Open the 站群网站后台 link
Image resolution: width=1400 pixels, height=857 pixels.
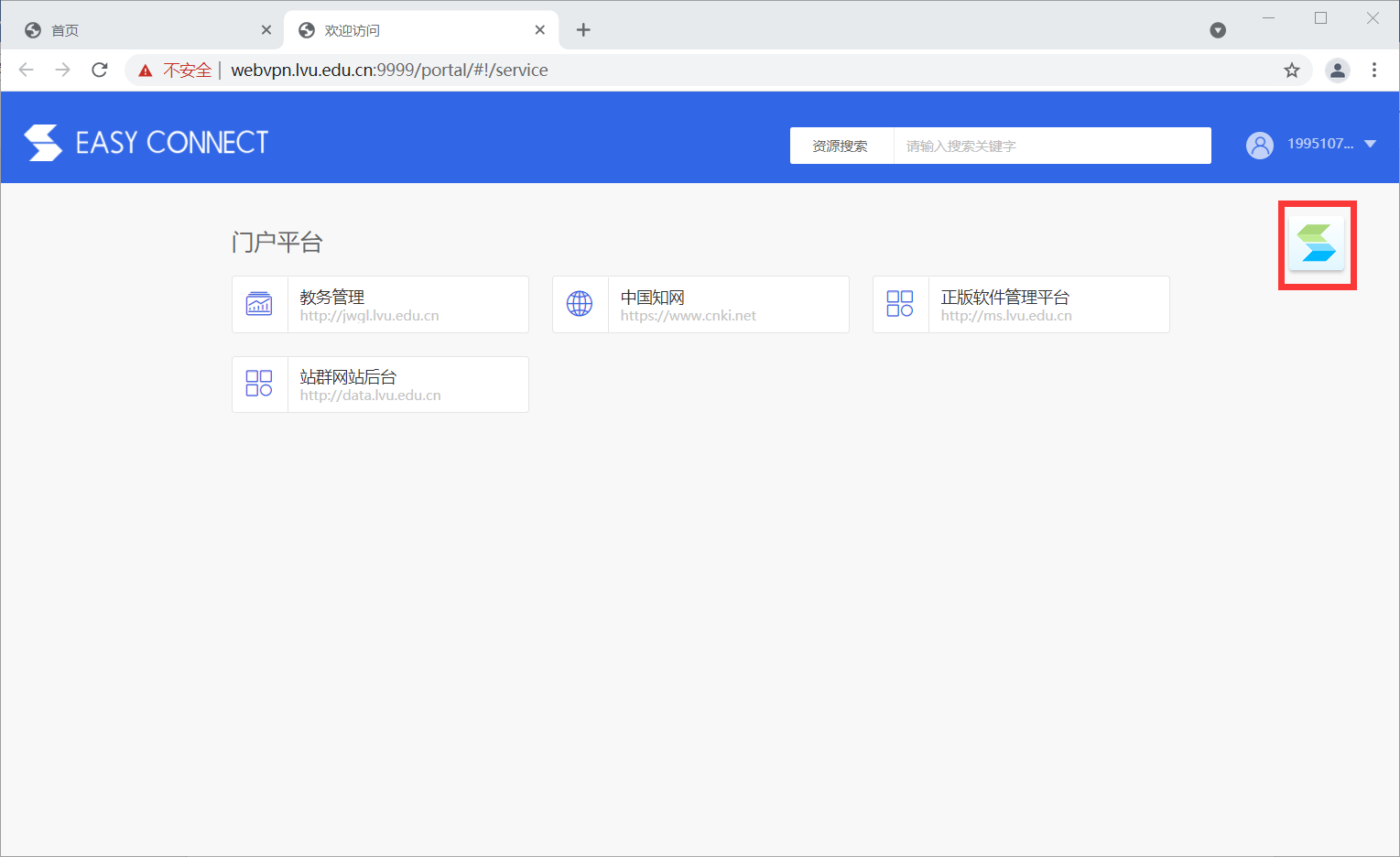[x=380, y=385]
